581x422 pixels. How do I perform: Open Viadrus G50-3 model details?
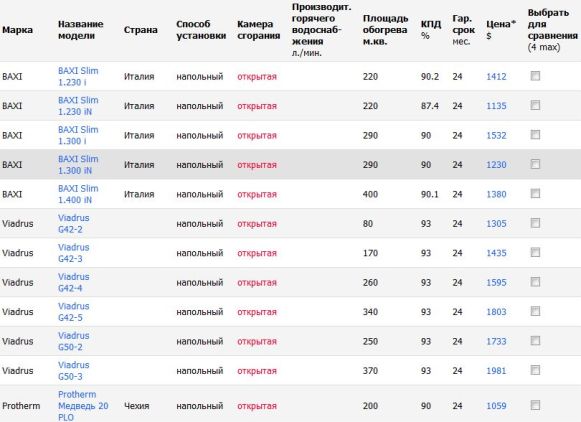(73, 371)
